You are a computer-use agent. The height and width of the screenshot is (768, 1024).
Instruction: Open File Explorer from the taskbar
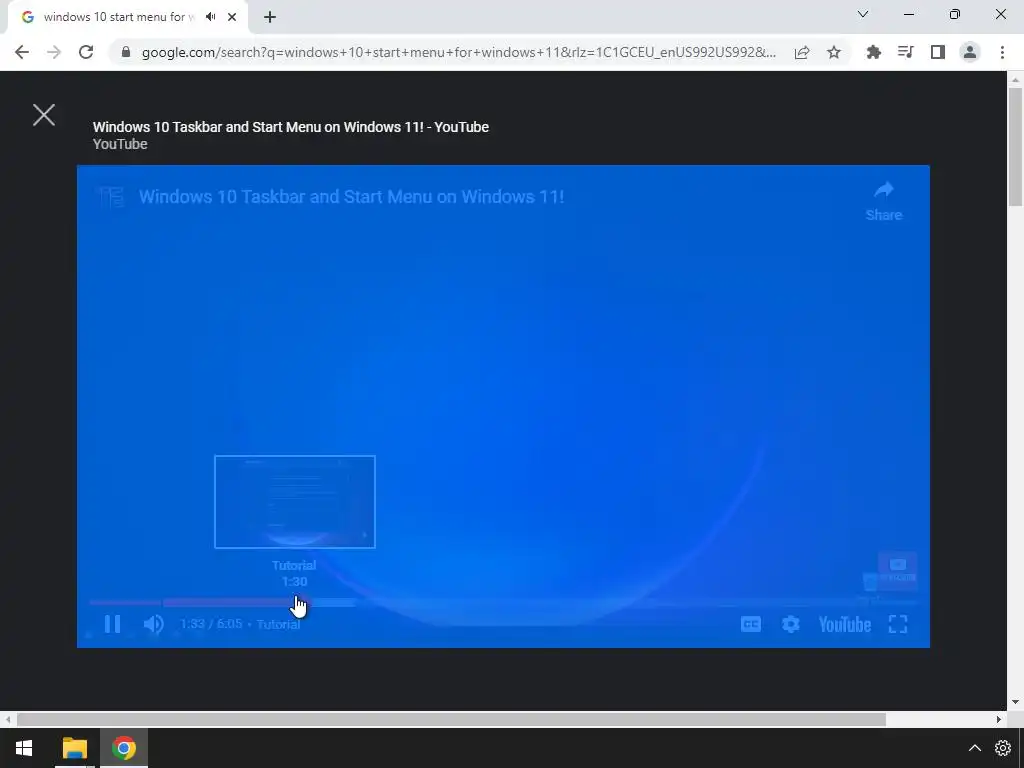click(x=74, y=748)
